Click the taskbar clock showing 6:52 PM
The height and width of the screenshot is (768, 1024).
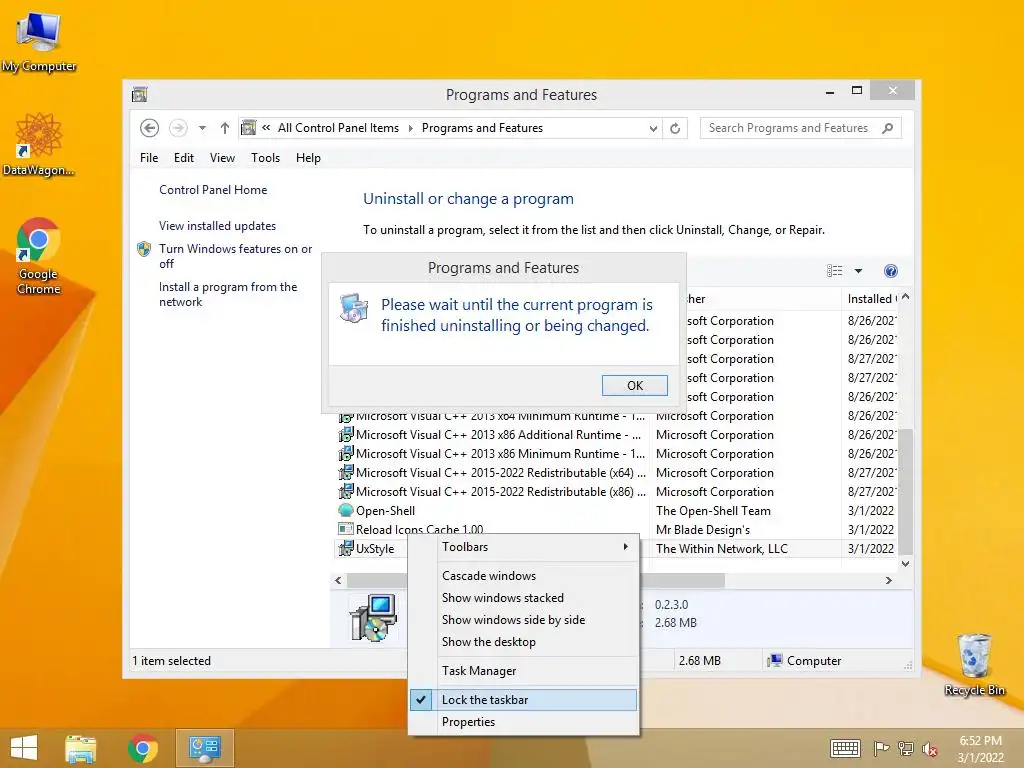[x=981, y=749]
